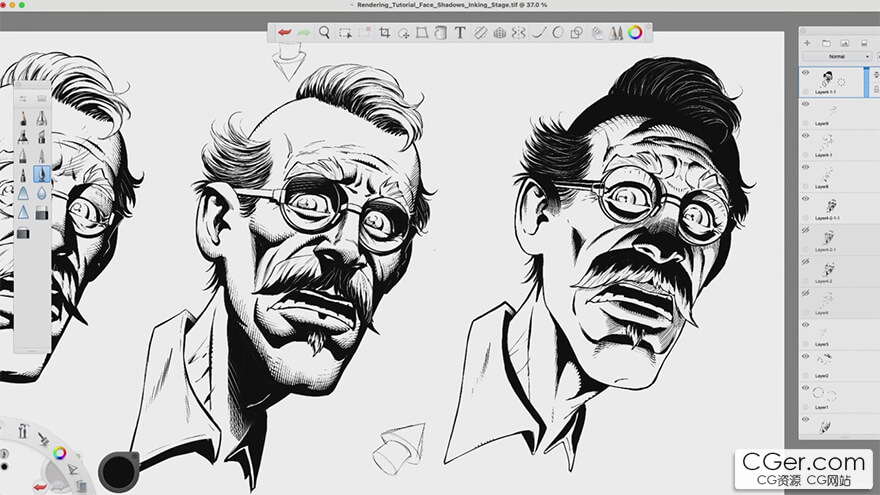This screenshot has width=880, height=495.
Task: Select the Text tool
Action: (460, 33)
